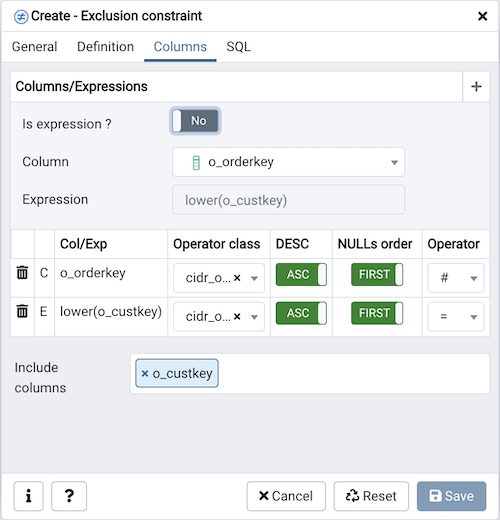500x520 pixels.
Task: Expand operator class dropdown for o_orderkey row
Action: [x=254, y=278]
